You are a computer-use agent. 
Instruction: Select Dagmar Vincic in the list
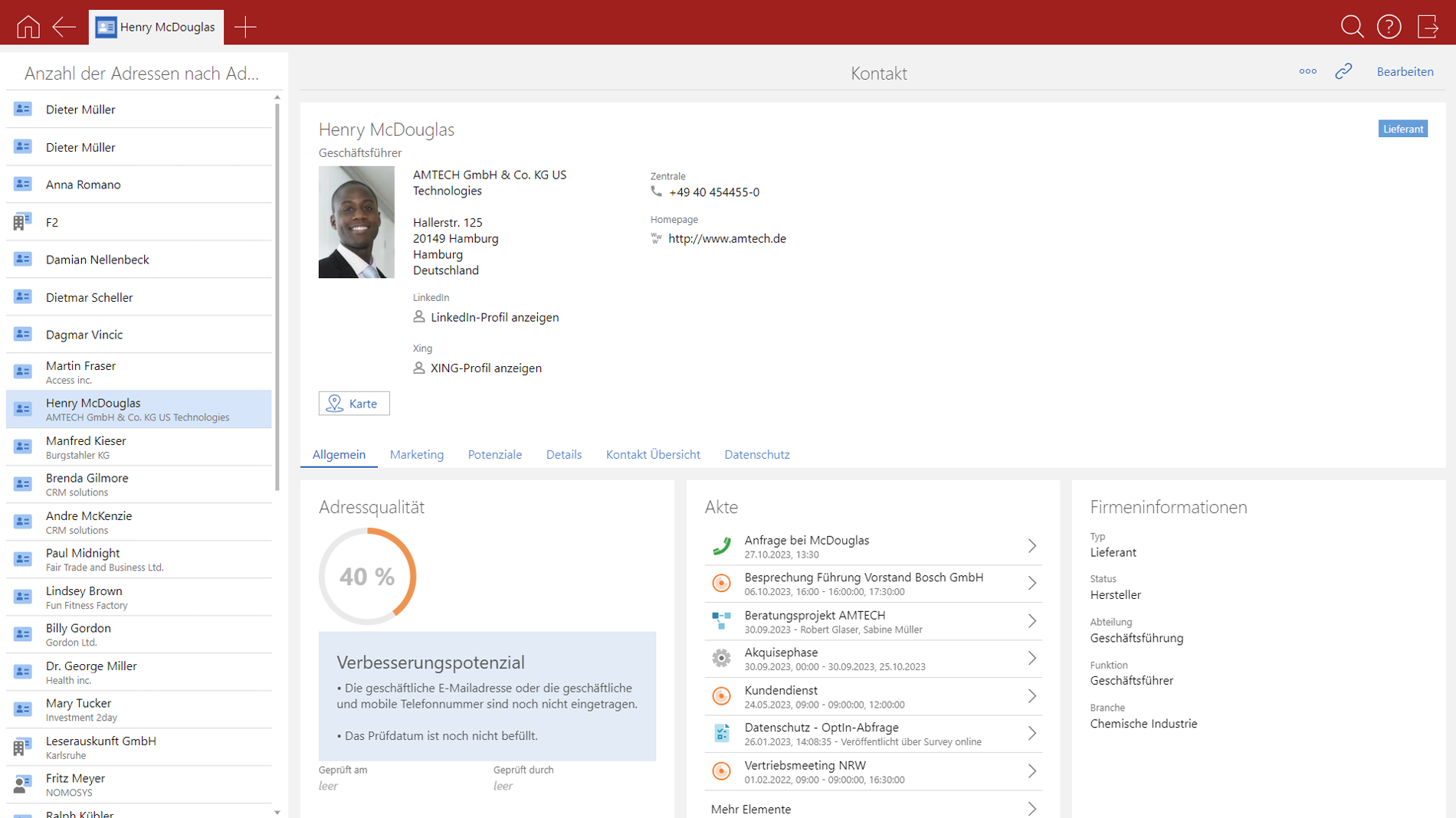pos(139,335)
